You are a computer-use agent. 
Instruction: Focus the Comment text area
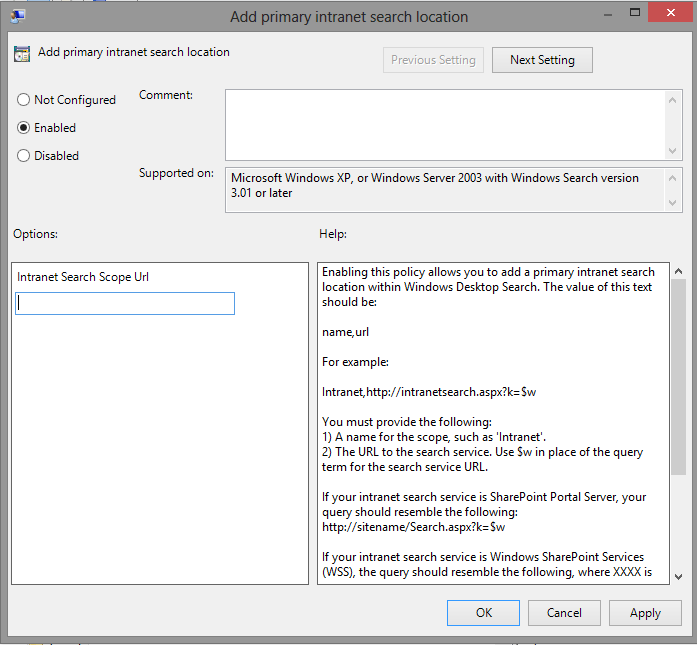(x=445, y=125)
